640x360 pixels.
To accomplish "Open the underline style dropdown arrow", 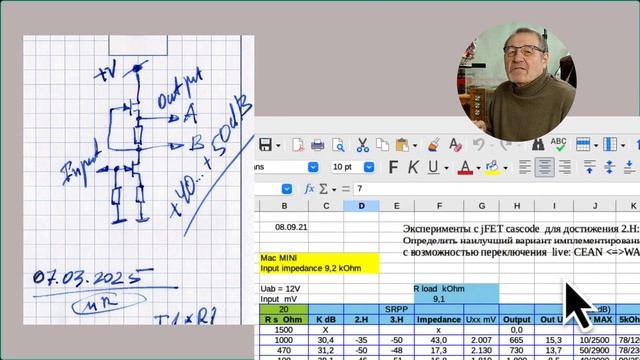I will coord(446,168).
